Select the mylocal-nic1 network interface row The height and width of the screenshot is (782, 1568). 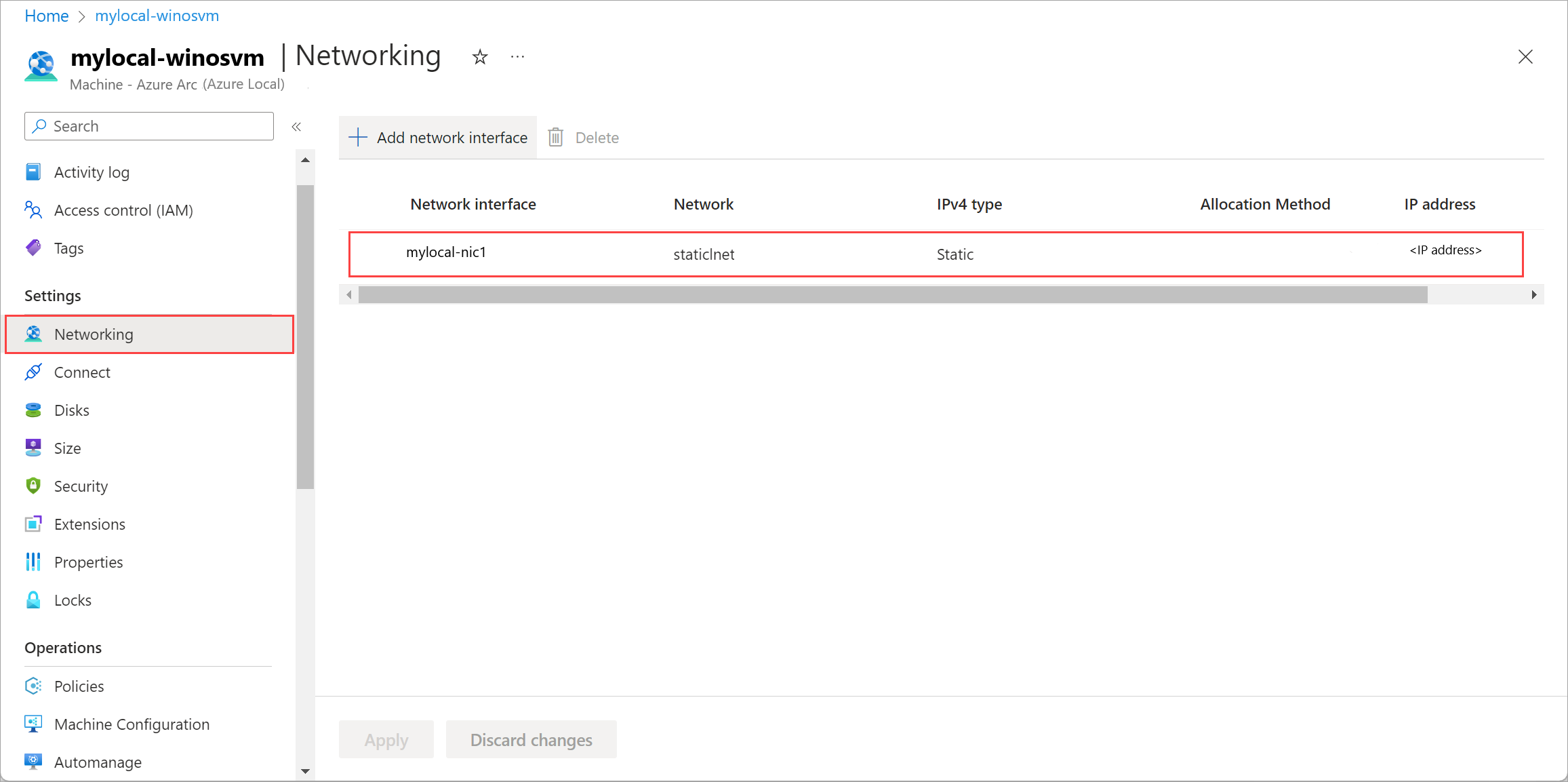click(446, 252)
